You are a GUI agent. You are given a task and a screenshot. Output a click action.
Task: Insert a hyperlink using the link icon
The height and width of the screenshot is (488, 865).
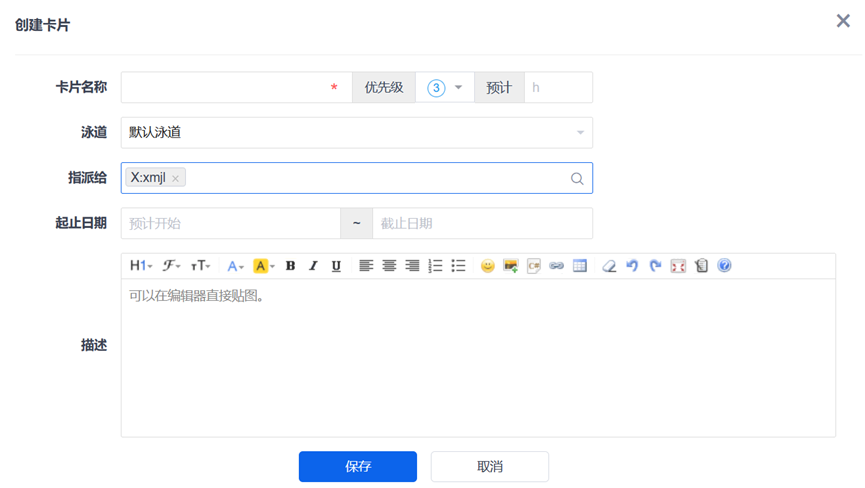pos(556,266)
